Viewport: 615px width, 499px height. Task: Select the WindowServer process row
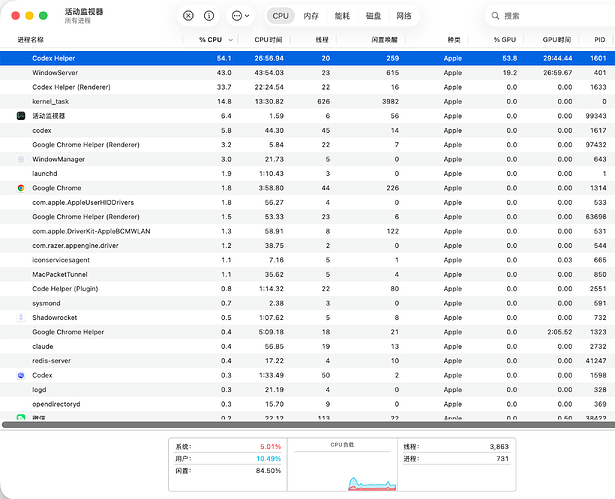coord(308,73)
